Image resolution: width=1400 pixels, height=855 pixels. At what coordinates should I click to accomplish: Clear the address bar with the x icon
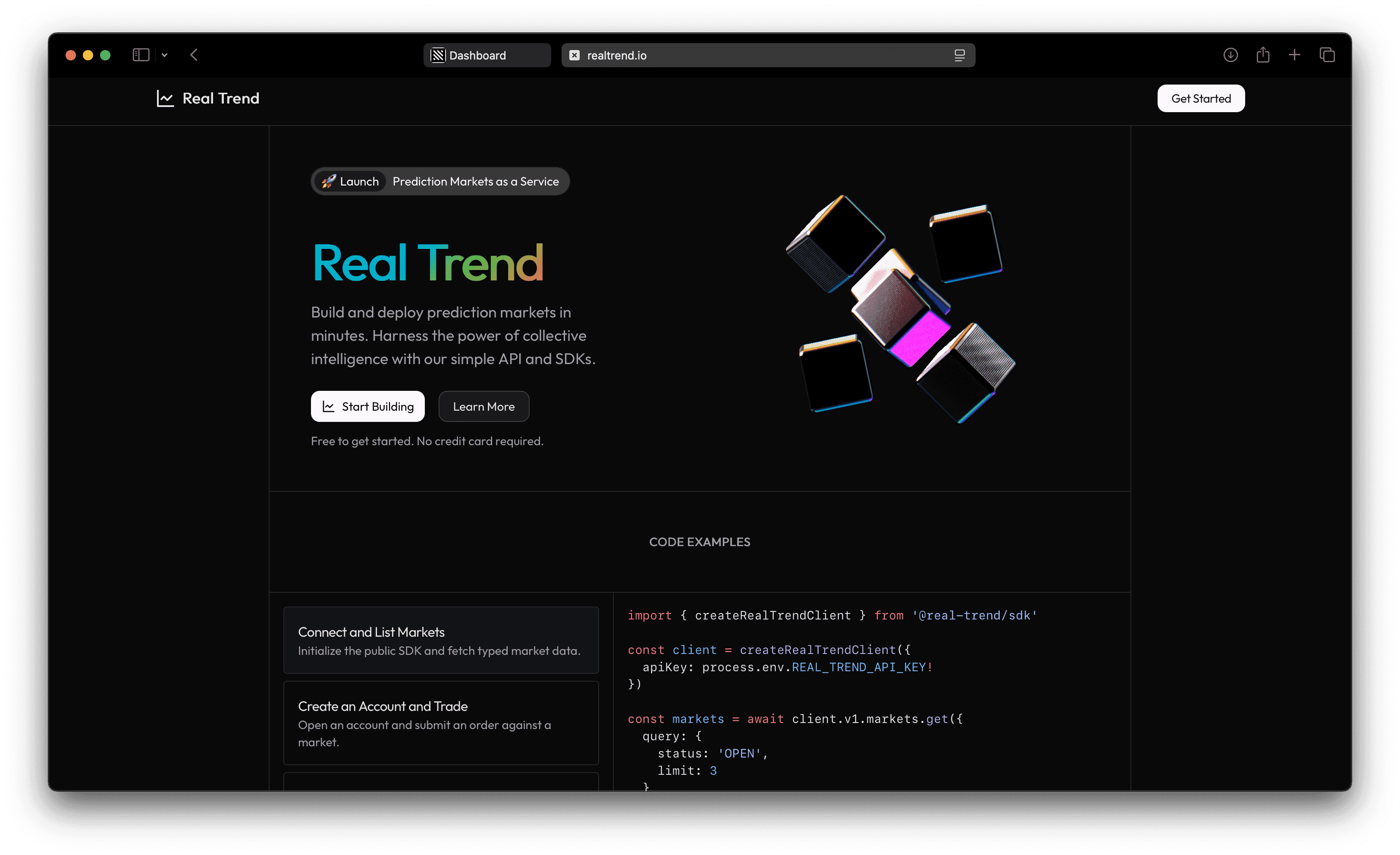574,55
